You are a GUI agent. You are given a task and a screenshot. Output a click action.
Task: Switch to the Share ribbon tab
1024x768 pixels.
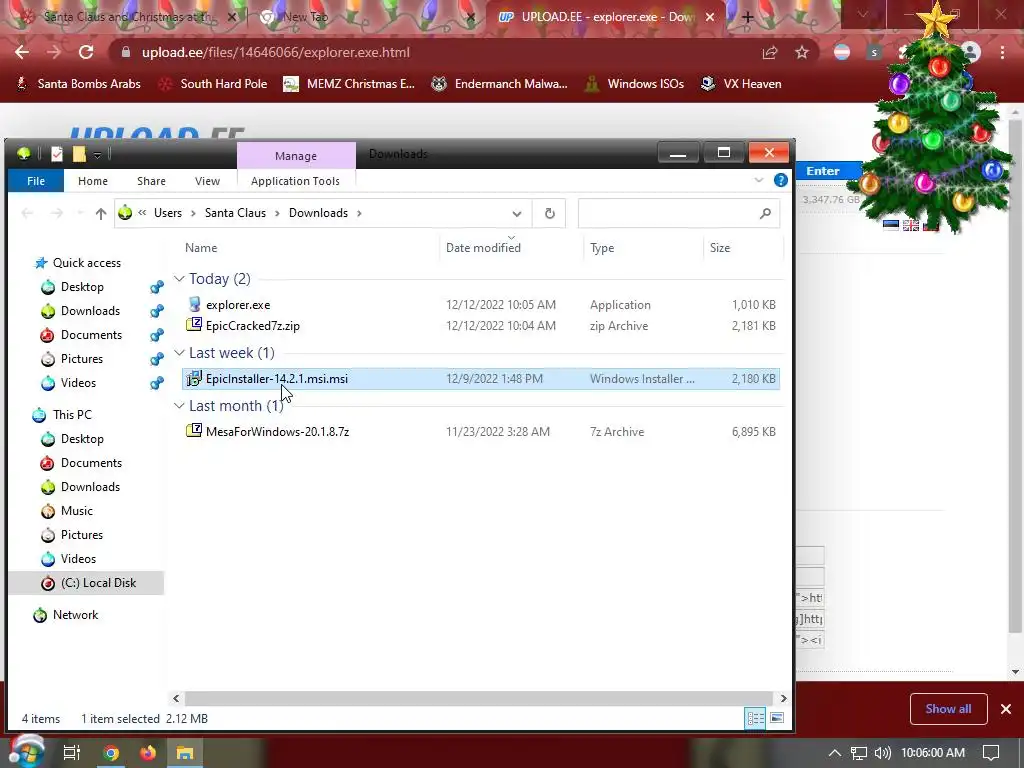point(152,181)
